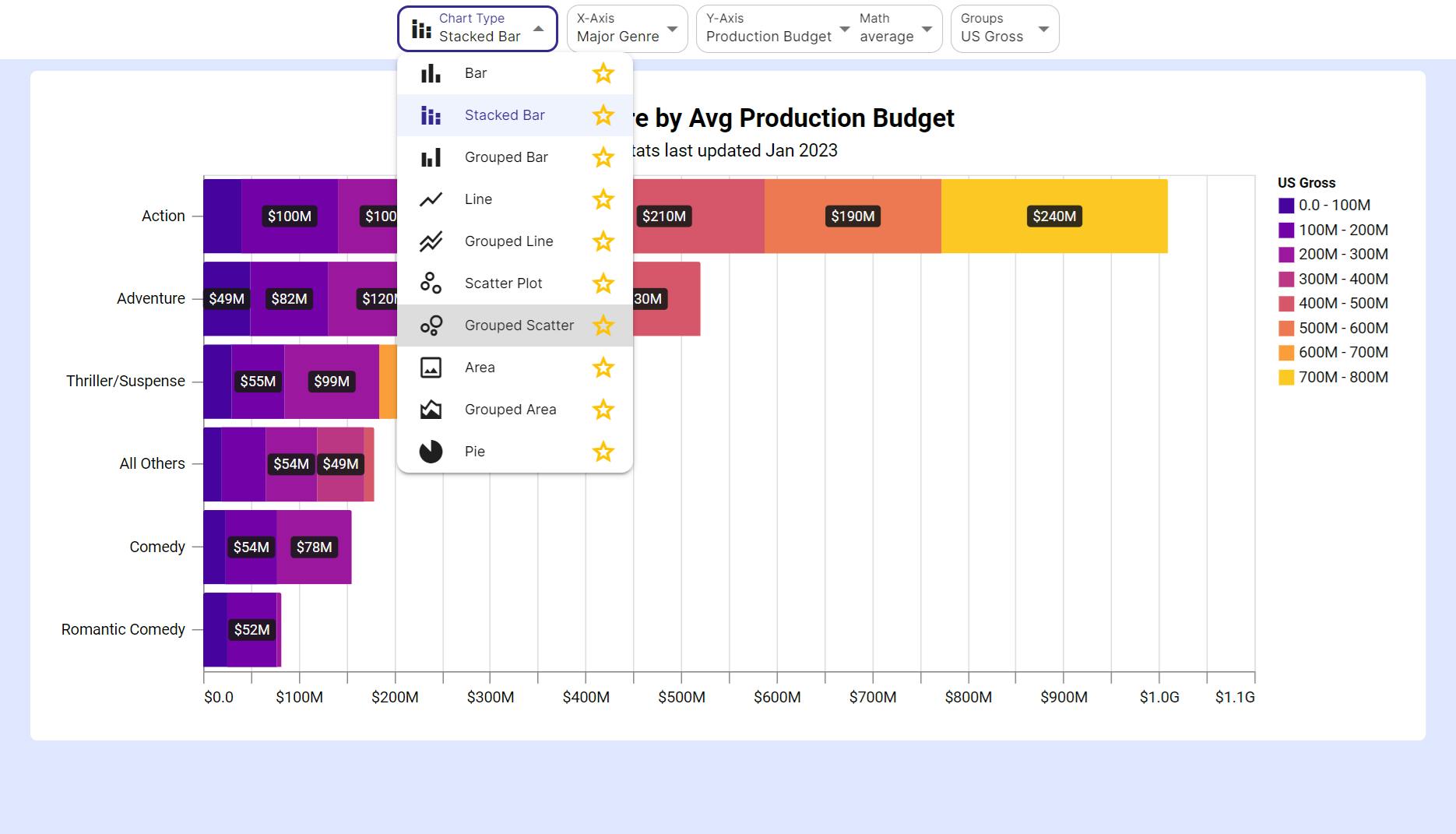Image resolution: width=1456 pixels, height=834 pixels.
Task: Star the Pie chart type
Action: coord(603,452)
